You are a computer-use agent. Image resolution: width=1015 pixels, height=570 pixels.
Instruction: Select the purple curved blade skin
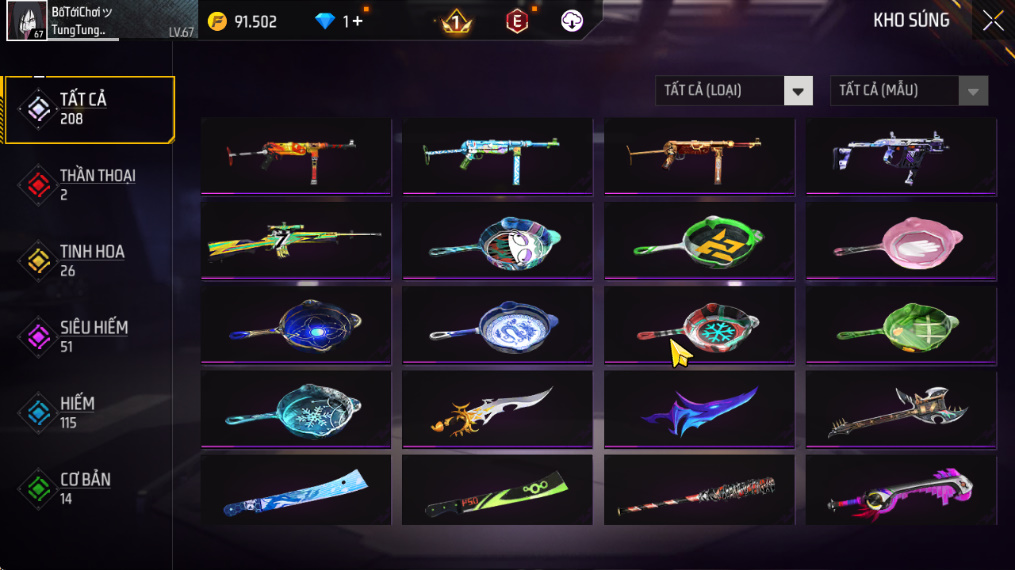(699, 410)
